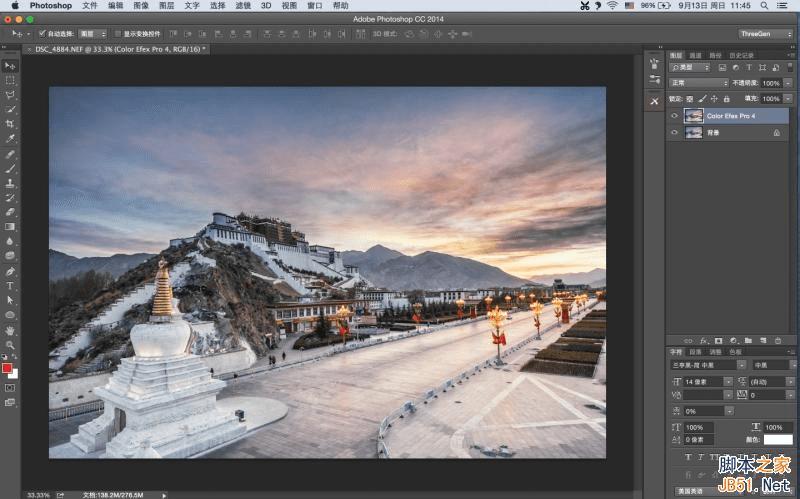Switch to the Character panel tab
Image resolution: width=800 pixels, height=499 pixels.
coord(676,352)
